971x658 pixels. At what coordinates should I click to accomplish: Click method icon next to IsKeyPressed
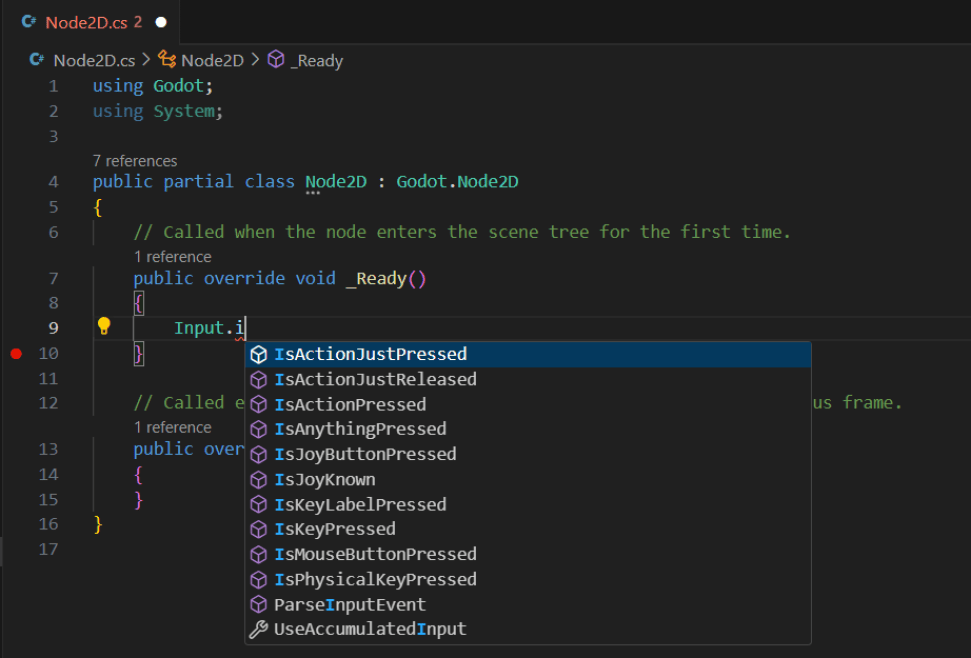(258, 529)
